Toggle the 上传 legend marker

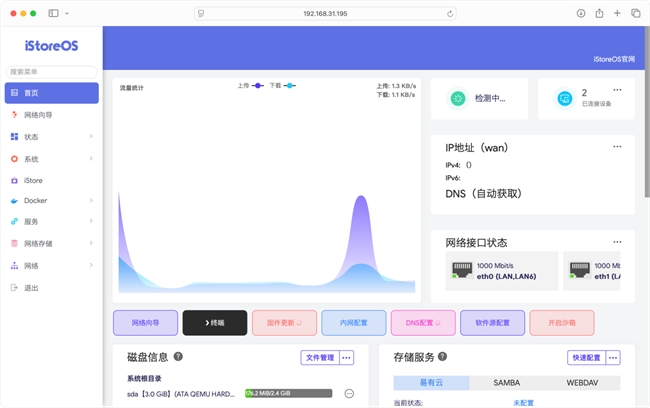pos(258,85)
